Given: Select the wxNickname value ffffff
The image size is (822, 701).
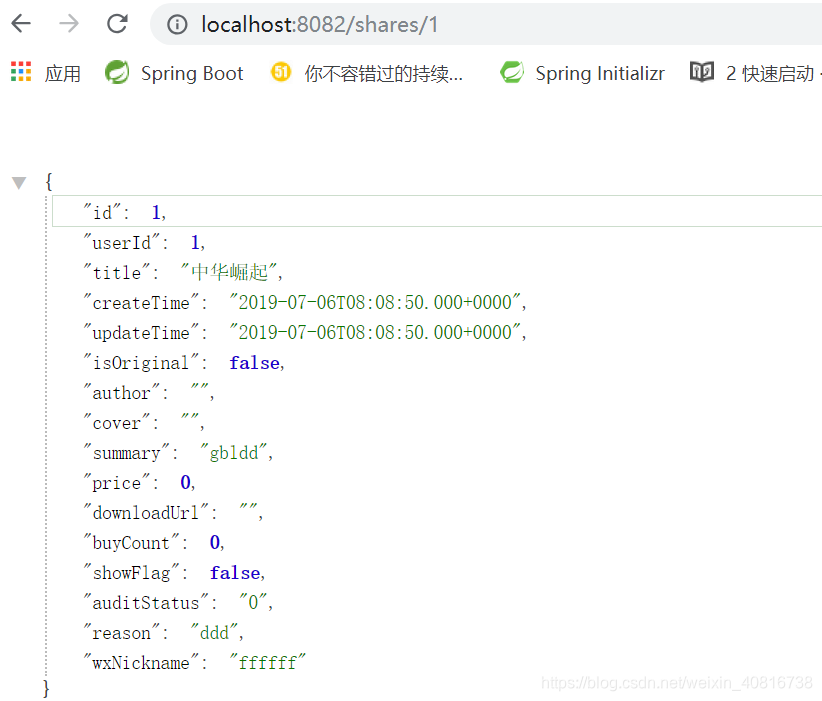Looking at the screenshot, I should pyautogui.click(x=268, y=663).
